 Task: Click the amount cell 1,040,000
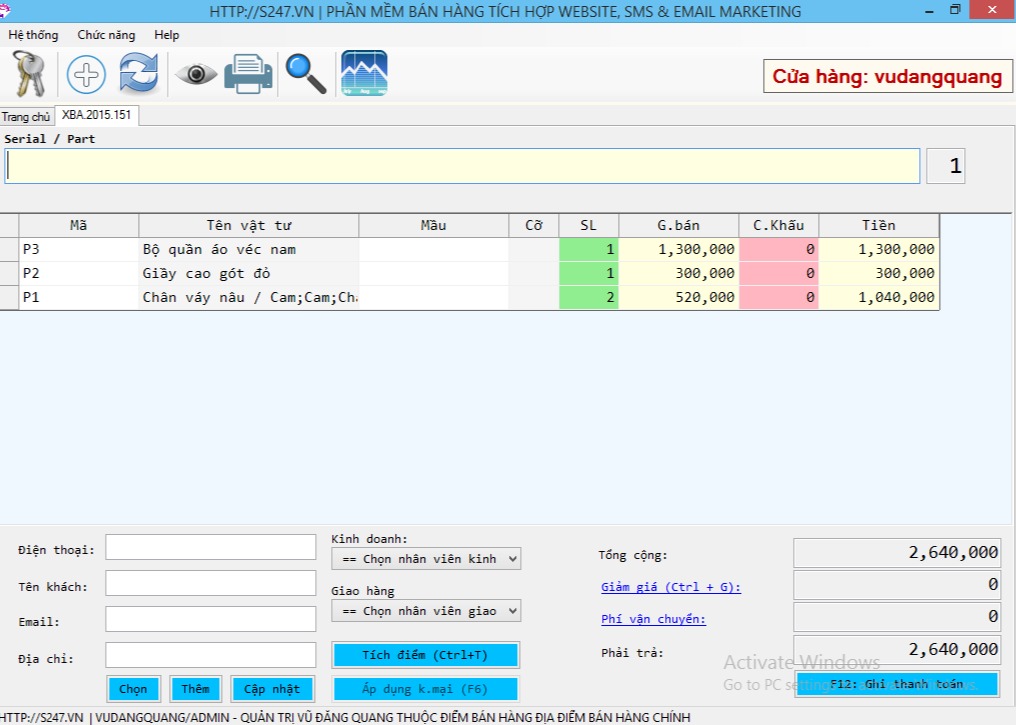[879, 297]
